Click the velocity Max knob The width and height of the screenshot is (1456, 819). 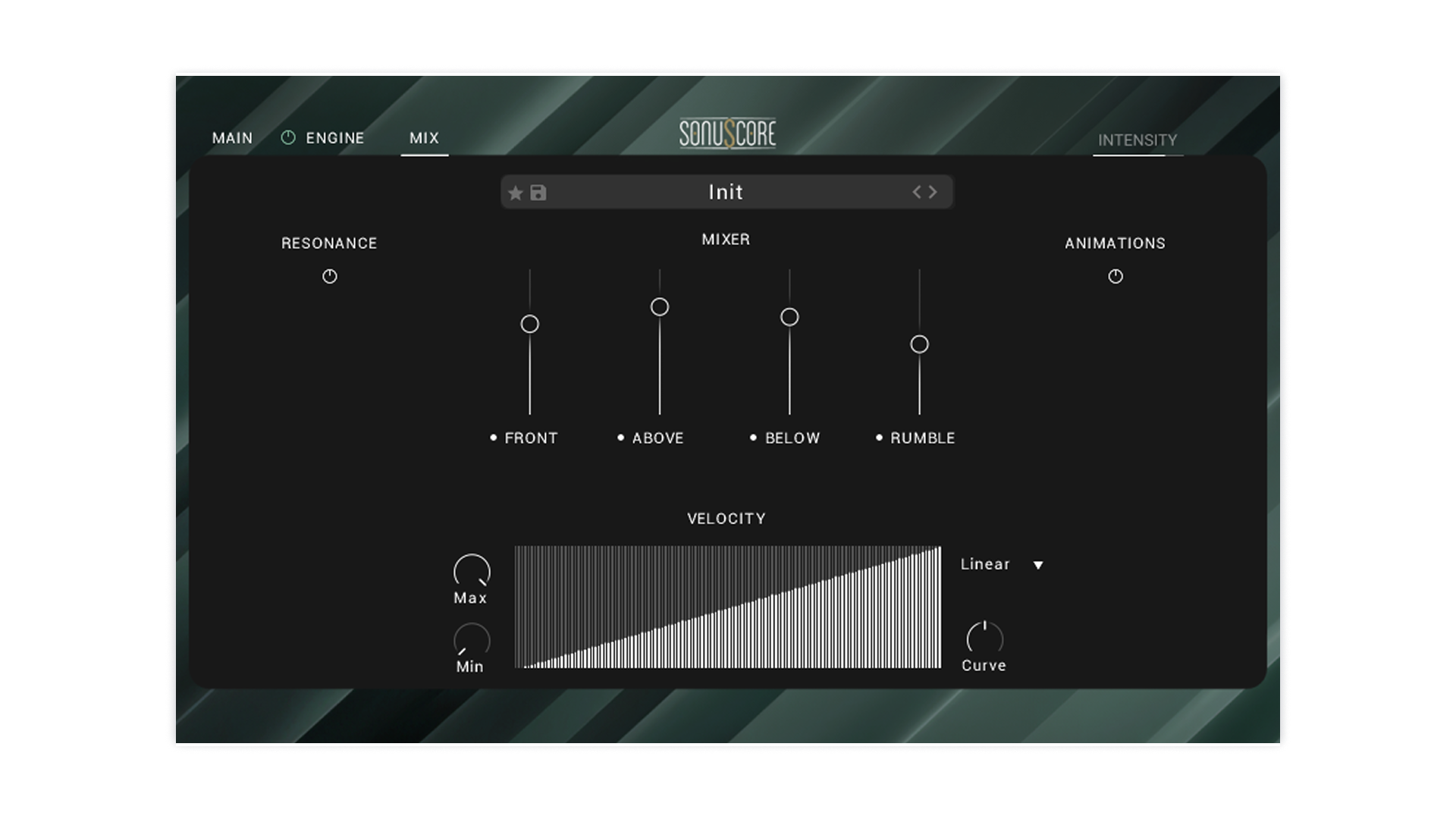(472, 571)
